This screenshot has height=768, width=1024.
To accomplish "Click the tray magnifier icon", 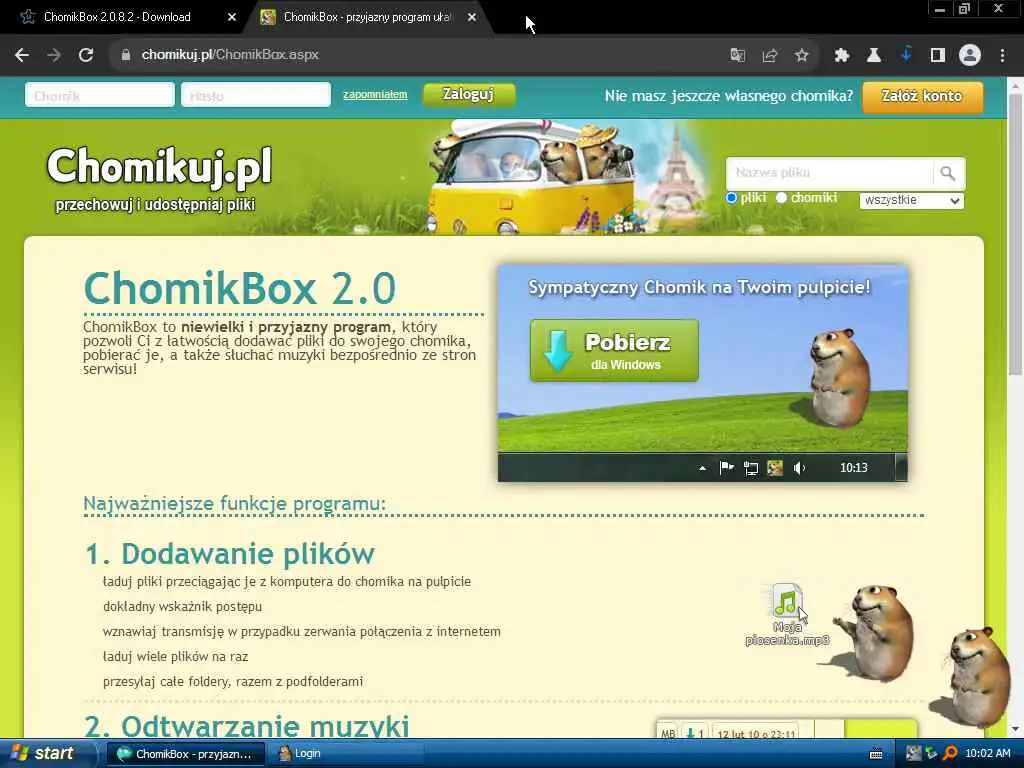I will (x=950, y=754).
